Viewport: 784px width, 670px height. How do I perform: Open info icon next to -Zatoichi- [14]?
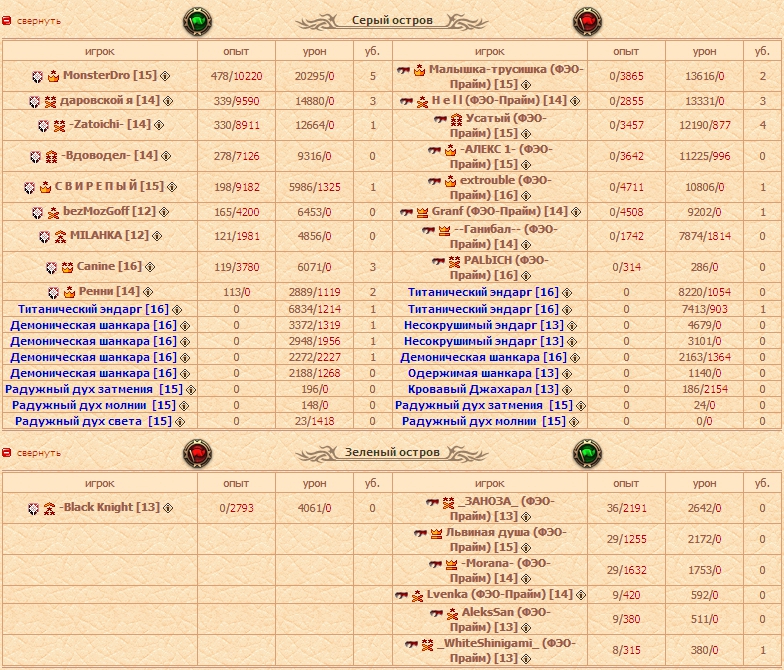tap(159, 125)
